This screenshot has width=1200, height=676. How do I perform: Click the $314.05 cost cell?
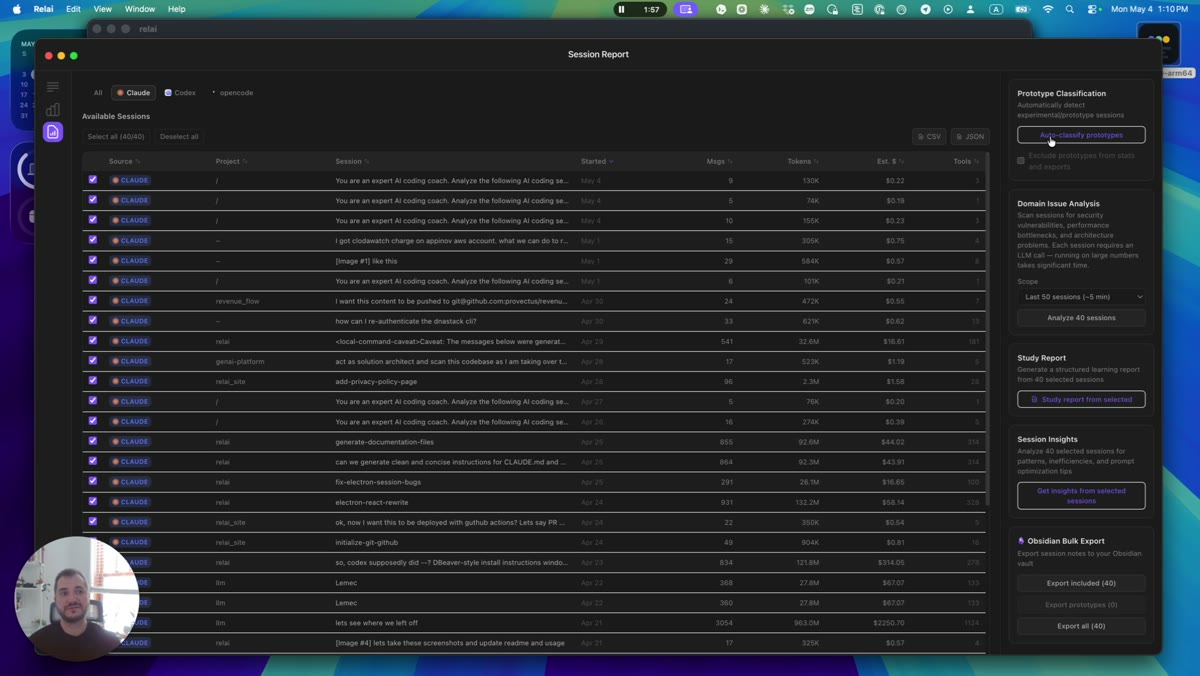click(x=888, y=562)
